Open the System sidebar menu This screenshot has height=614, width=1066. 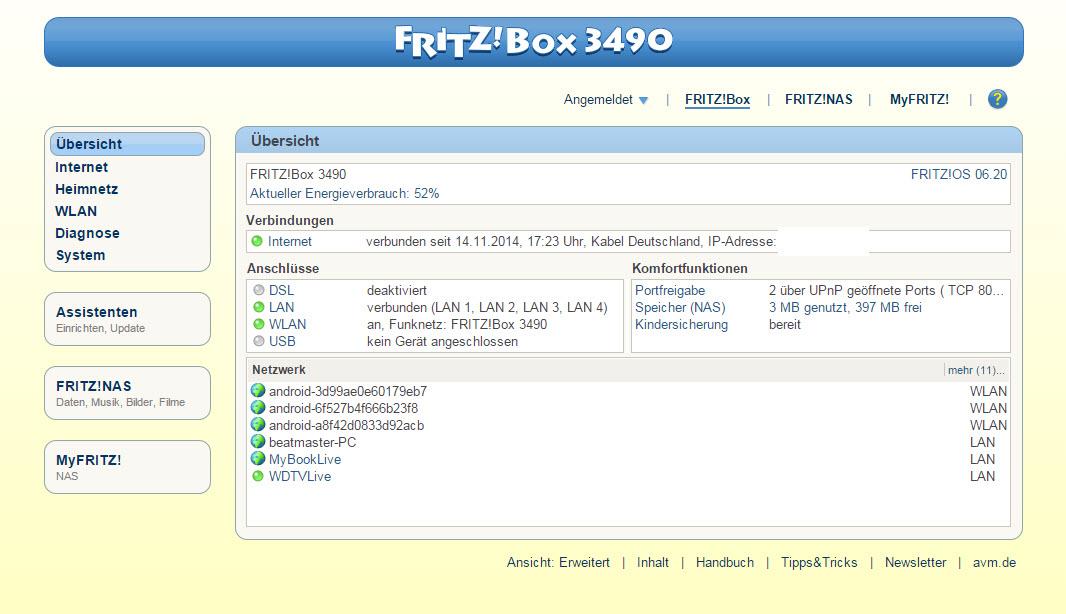click(80, 255)
